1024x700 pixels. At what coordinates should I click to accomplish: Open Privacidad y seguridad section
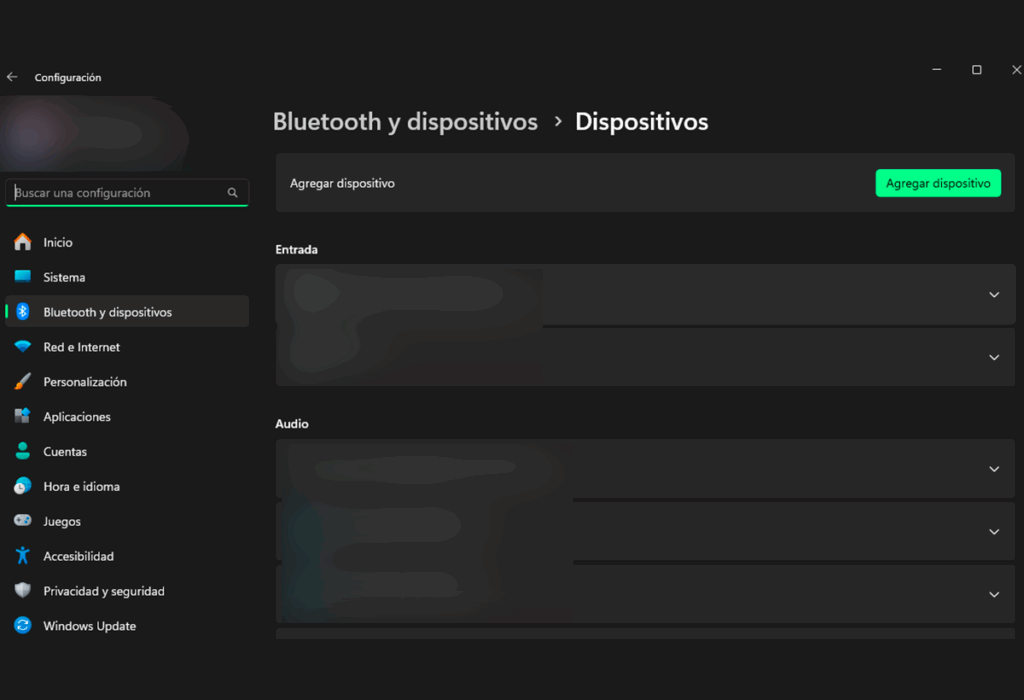[103, 591]
